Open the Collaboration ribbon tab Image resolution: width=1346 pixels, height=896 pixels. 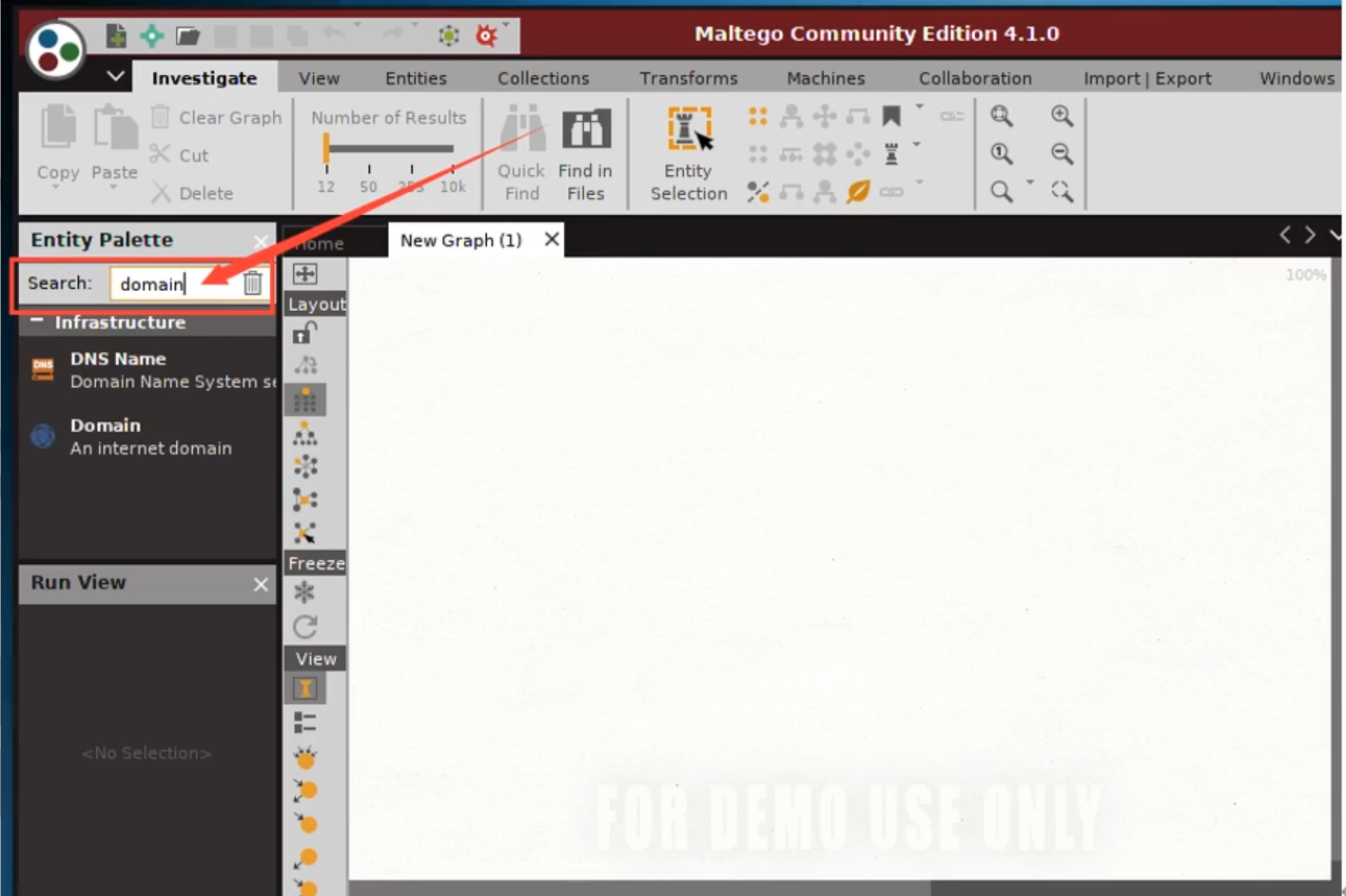pos(975,78)
